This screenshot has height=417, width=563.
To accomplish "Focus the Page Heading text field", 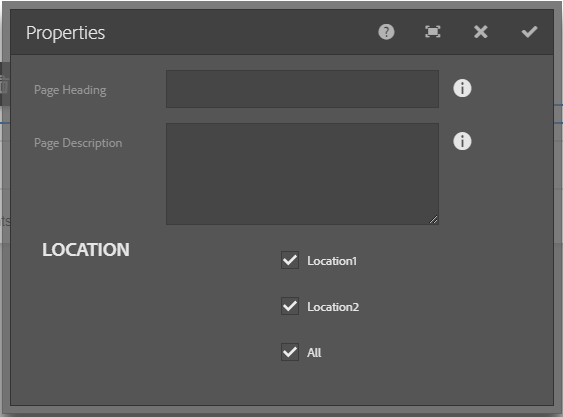I will click(302, 89).
